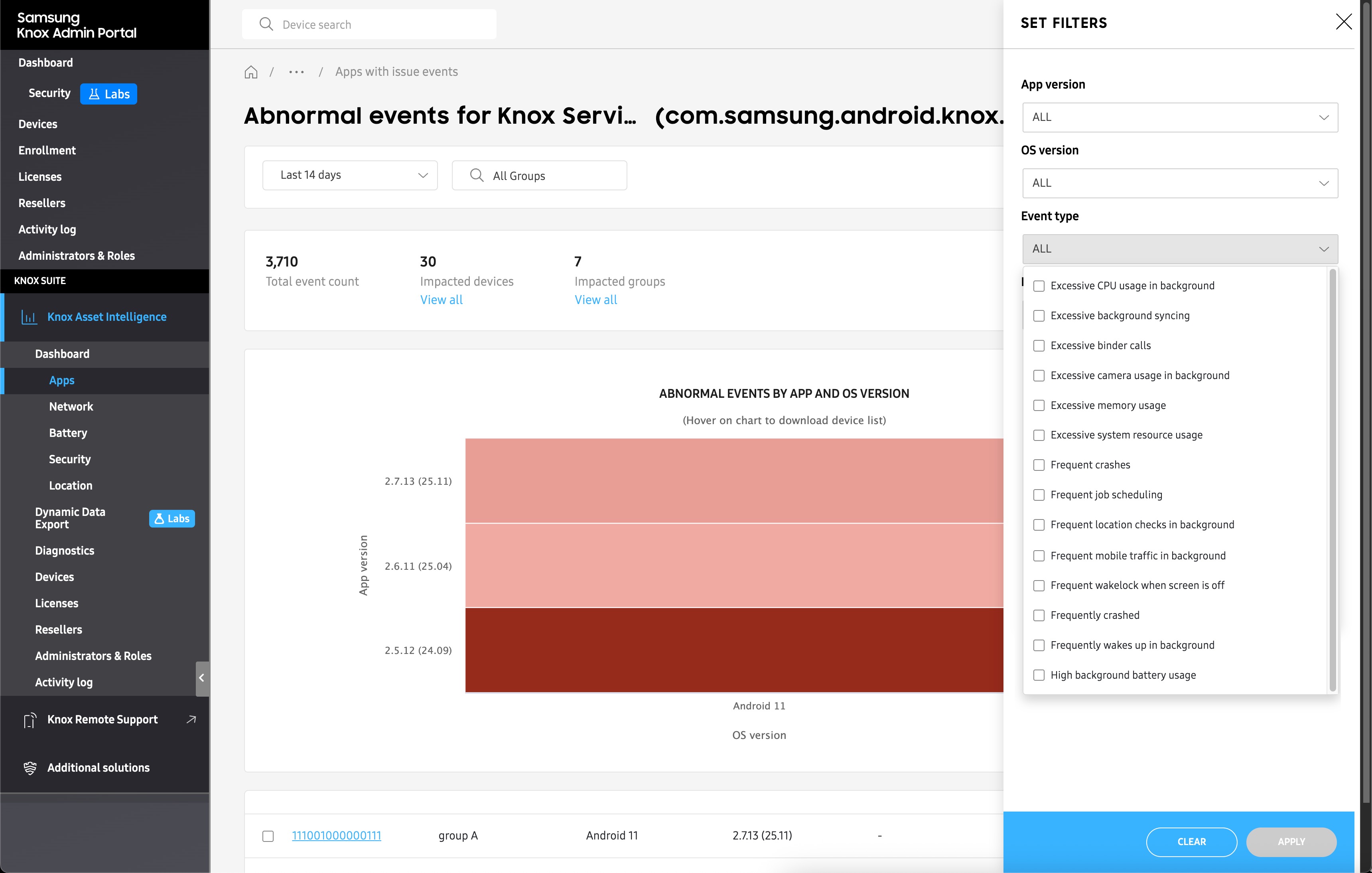Open the Apps submenu item
The width and height of the screenshot is (1372, 873).
[61, 381]
